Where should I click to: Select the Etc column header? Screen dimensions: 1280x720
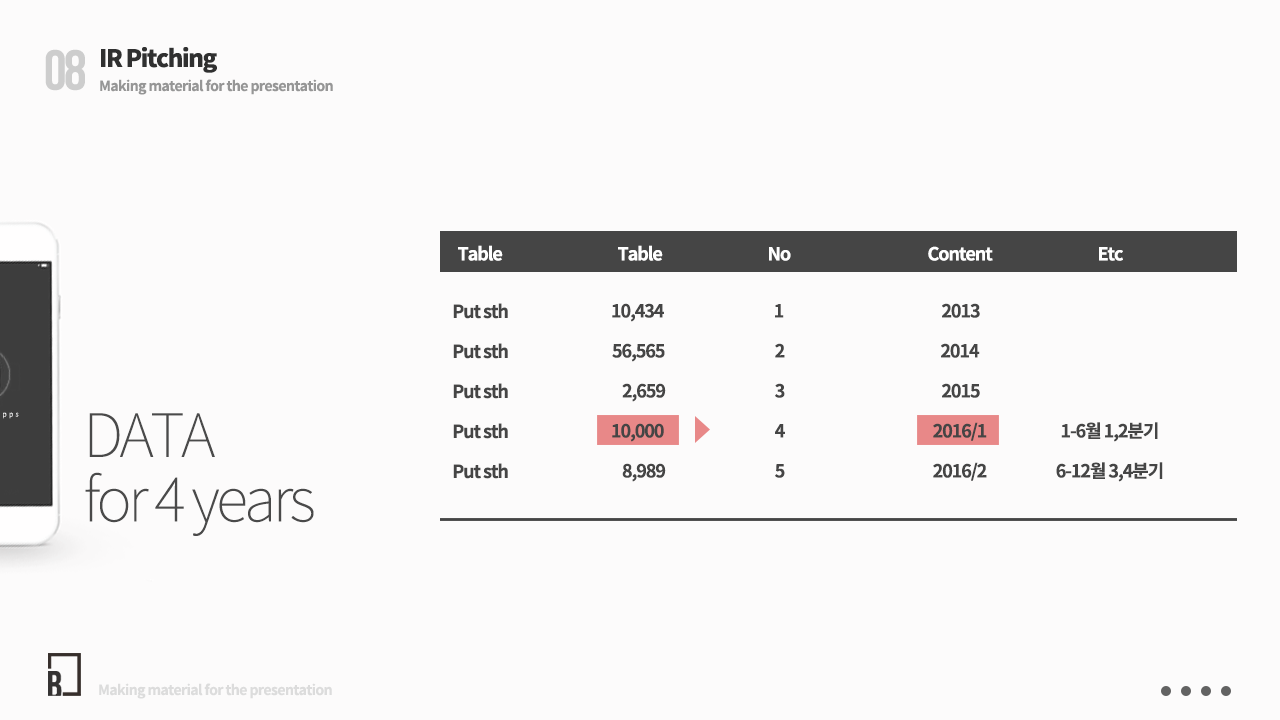1110,254
